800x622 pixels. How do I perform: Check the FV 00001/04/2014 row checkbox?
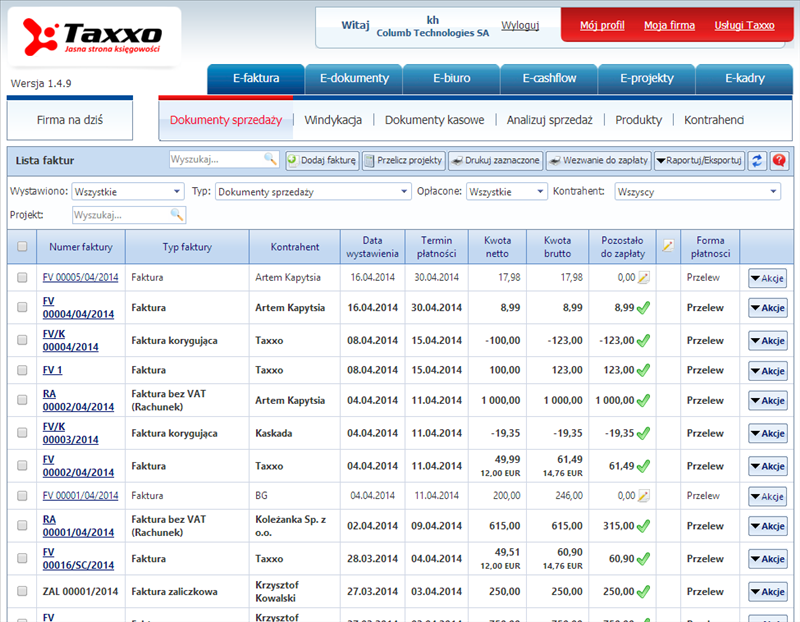click(x=22, y=495)
